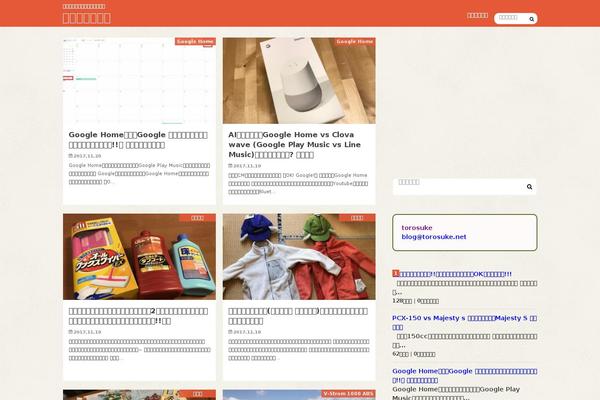Open the floor wax products thumbnail
600x400 pixels.
click(139, 256)
